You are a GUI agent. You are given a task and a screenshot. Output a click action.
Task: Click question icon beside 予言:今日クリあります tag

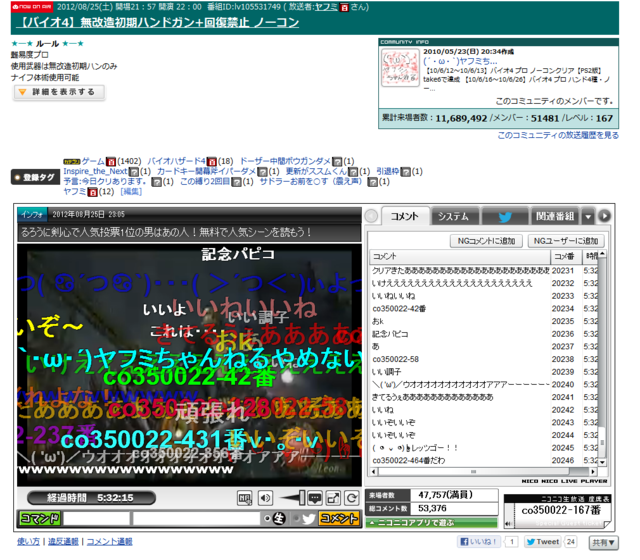[x=156, y=182]
